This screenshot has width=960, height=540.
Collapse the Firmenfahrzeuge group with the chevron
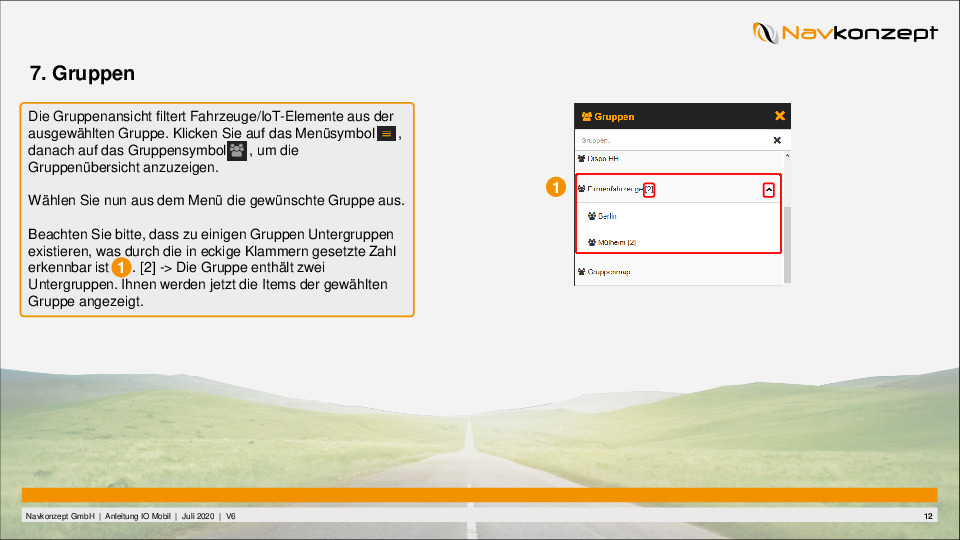[x=768, y=190]
